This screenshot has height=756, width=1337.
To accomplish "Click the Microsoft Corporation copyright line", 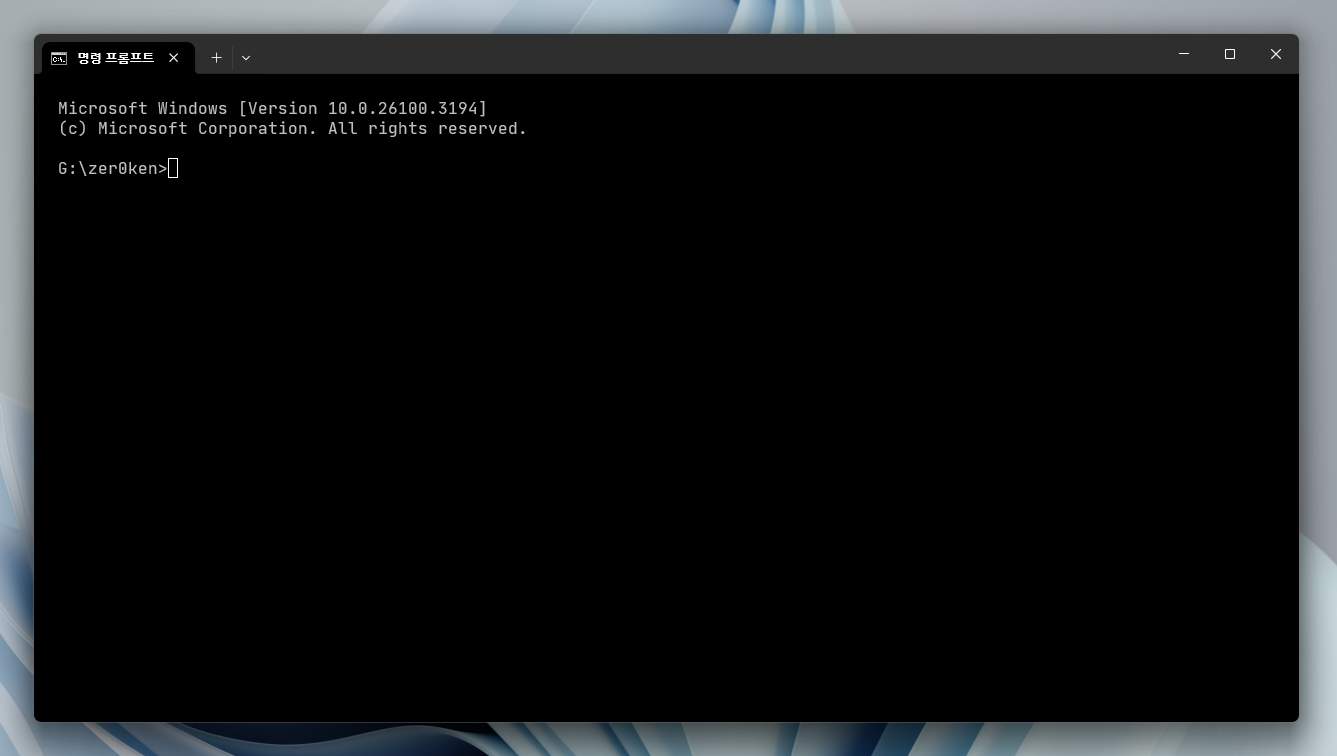I will 292,129.
